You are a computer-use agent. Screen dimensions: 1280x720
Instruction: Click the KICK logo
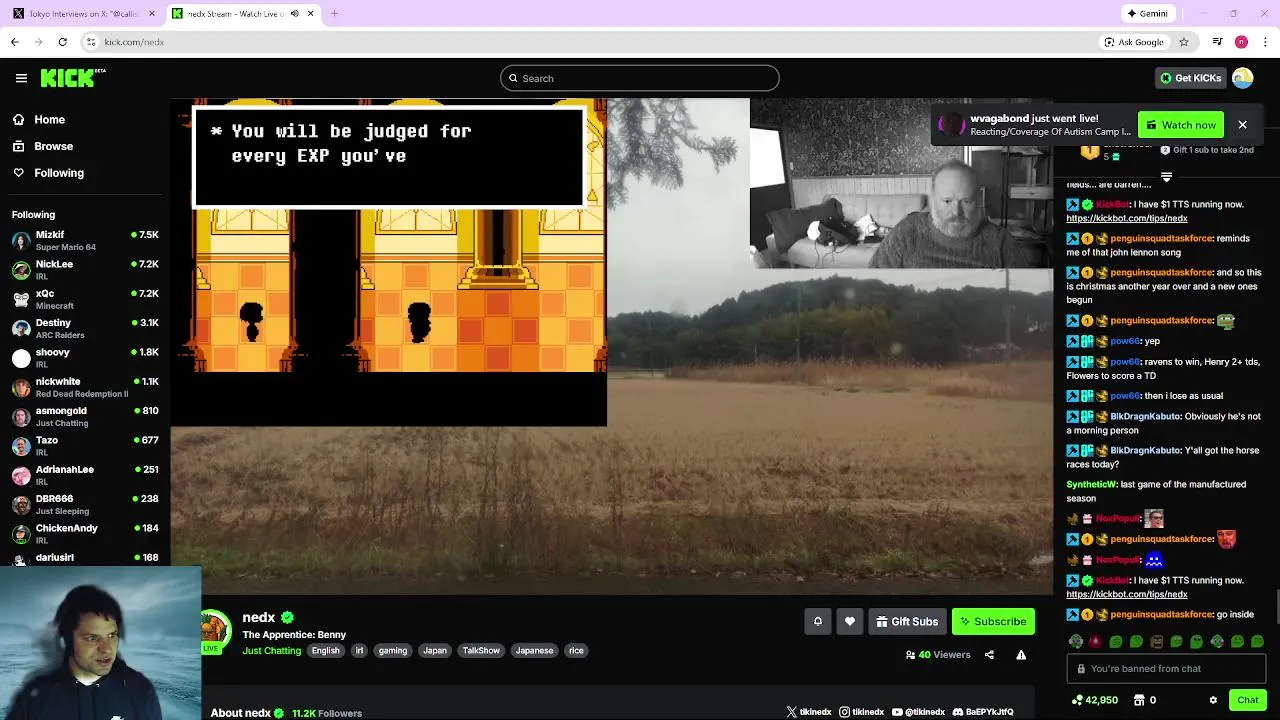72,78
